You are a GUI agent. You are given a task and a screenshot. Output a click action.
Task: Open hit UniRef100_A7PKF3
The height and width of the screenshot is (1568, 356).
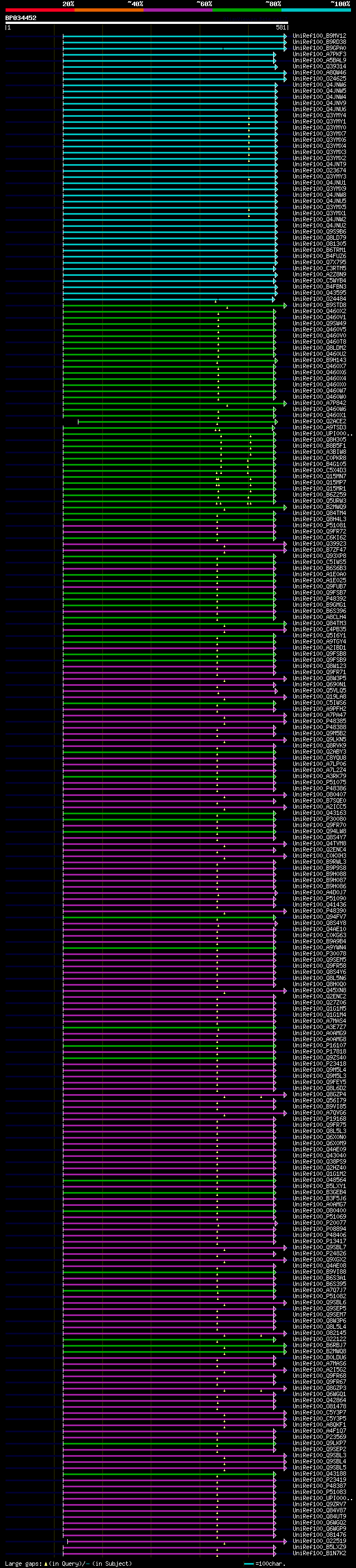[x=319, y=54]
